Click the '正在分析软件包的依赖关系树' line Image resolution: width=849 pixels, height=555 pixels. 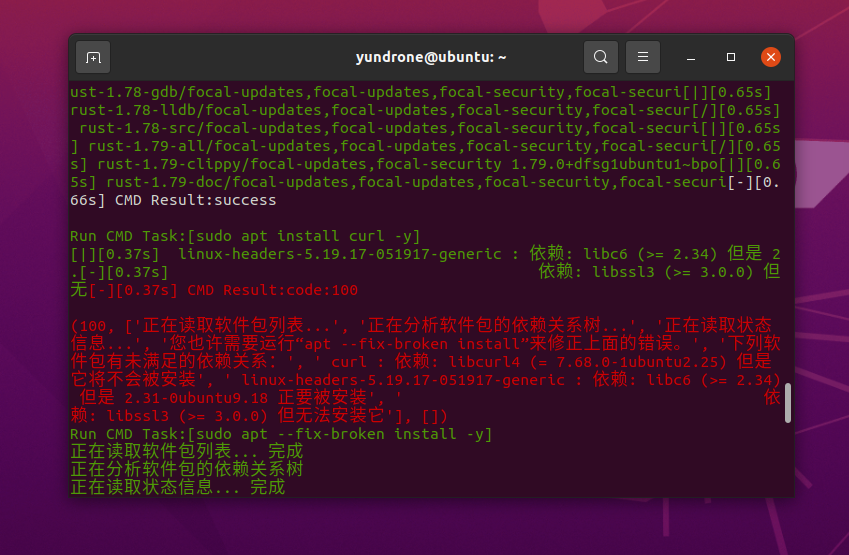click(x=187, y=469)
